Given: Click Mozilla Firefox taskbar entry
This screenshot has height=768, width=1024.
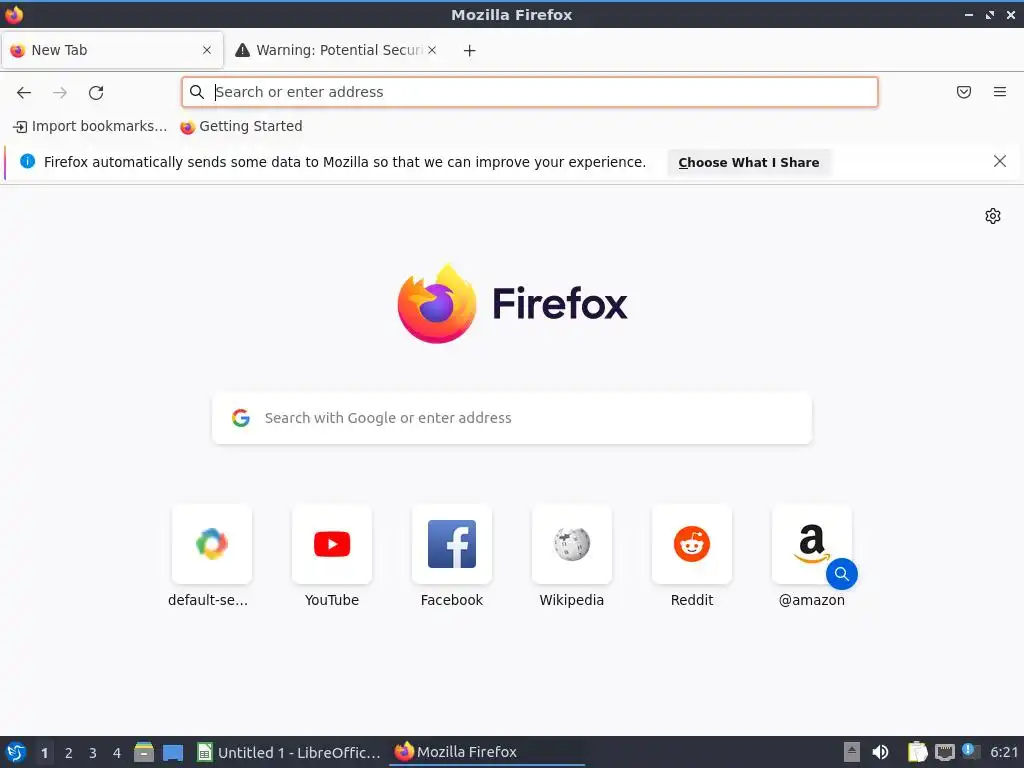Looking at the screenshot, I should [486, 752].
